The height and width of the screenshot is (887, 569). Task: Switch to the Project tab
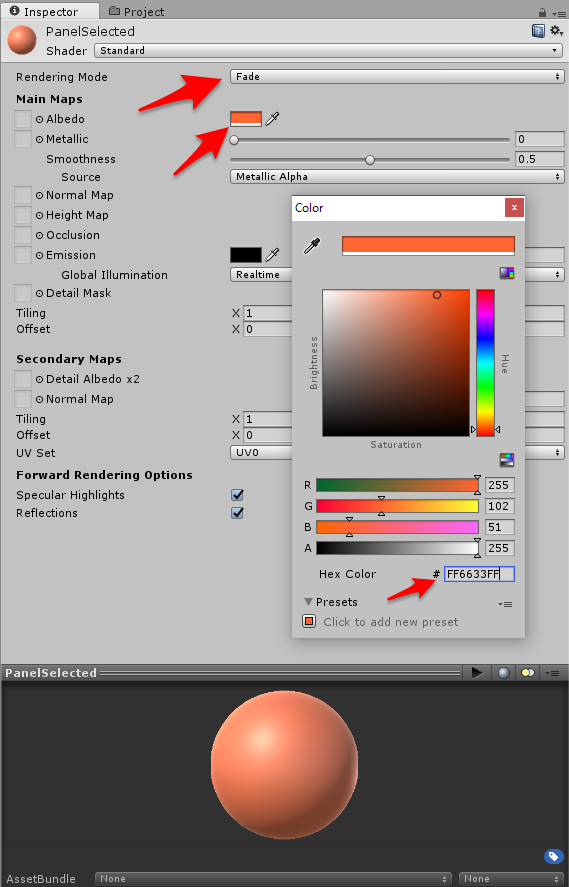(136, 11)
